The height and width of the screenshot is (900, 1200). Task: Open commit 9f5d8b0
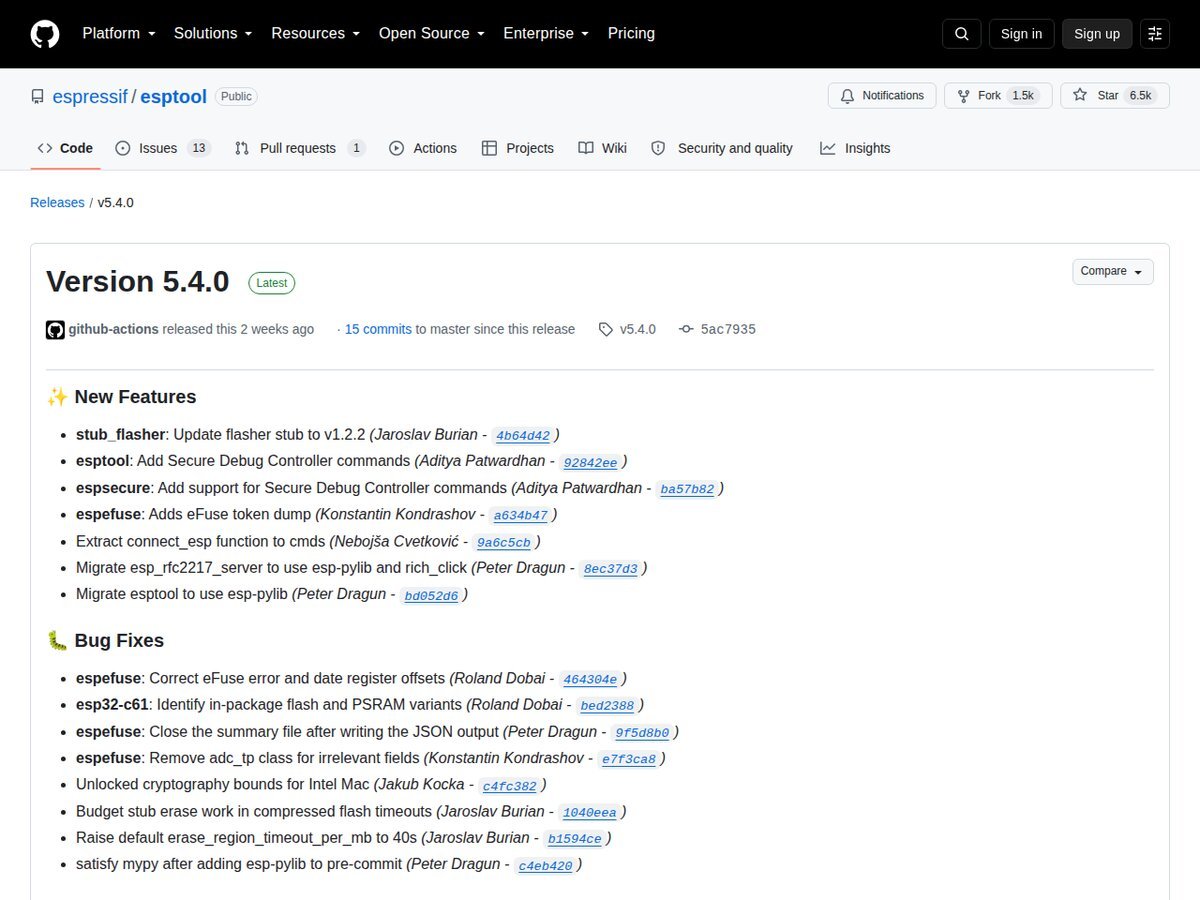tap(641, 733)
